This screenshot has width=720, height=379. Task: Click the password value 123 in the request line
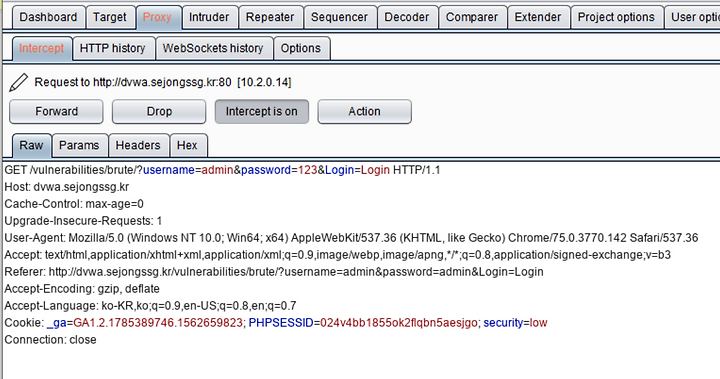pyautogui.click(x=308, y=170)
